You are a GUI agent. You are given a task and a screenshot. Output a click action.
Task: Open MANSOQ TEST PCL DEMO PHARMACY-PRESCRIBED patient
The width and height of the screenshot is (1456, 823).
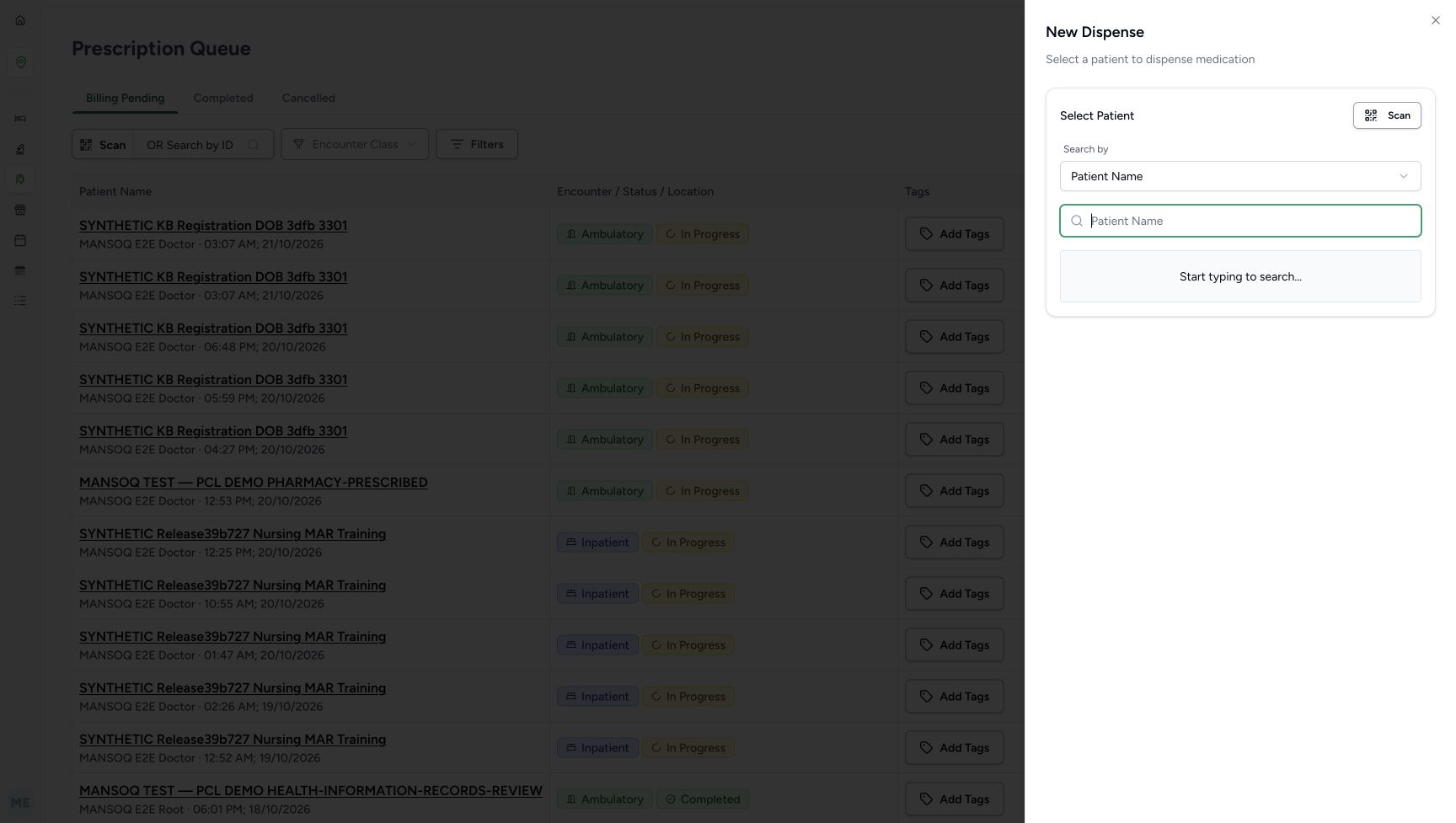(x=254, y=483)
